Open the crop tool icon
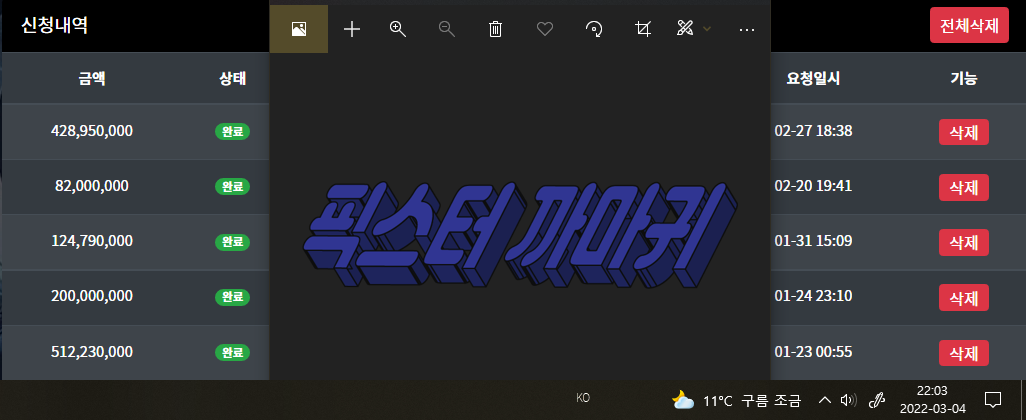 point(643,29)
